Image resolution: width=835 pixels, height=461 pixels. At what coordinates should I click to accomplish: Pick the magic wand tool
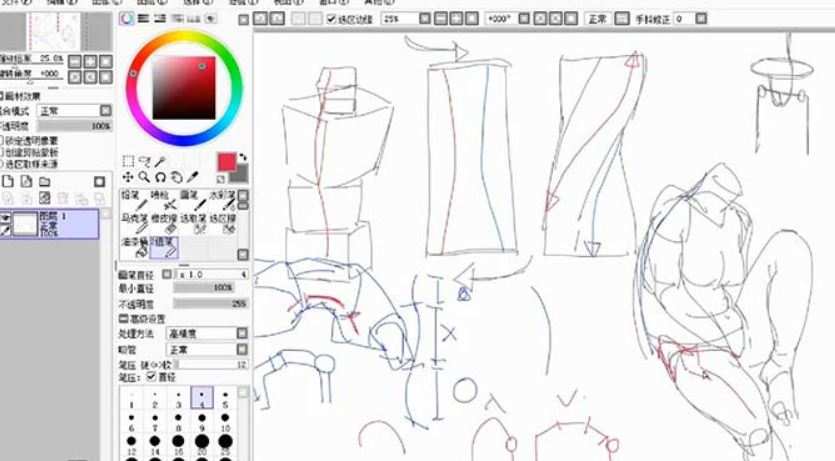[x=160, y=161]
